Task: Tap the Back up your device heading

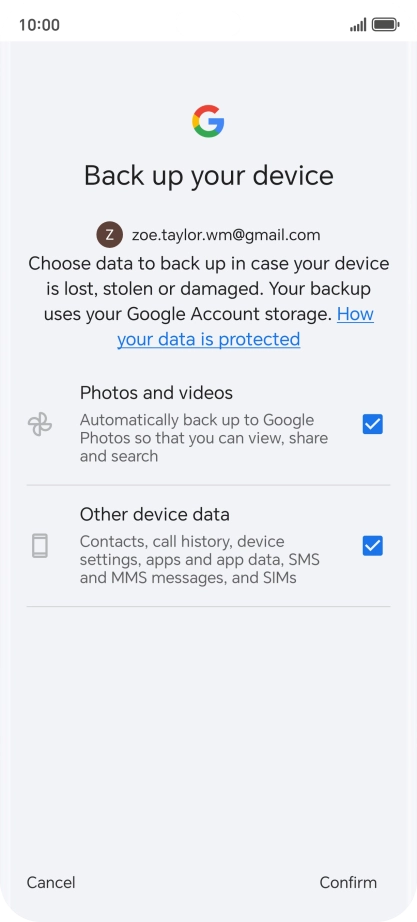Action: click(209, 176)
